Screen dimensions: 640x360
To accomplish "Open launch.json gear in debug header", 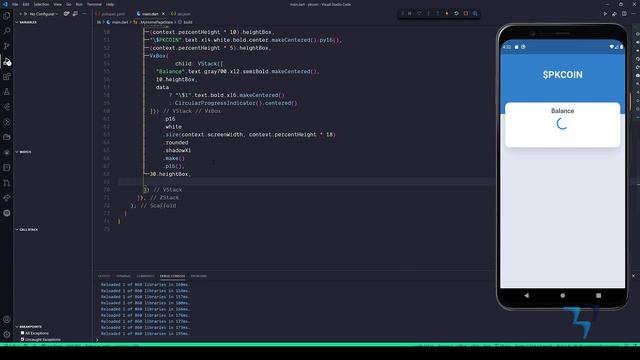I will pos(66,14).
